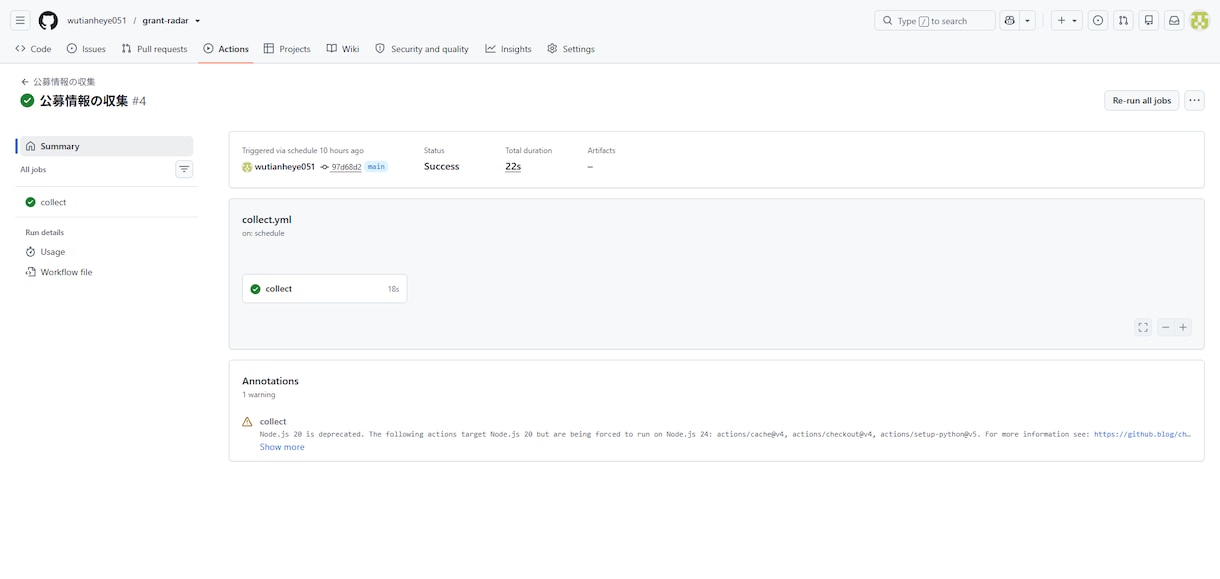The height and width of the screenshot is (579, 1220).
Task: Click the green success check beside run title
Action: pos(27,100)
